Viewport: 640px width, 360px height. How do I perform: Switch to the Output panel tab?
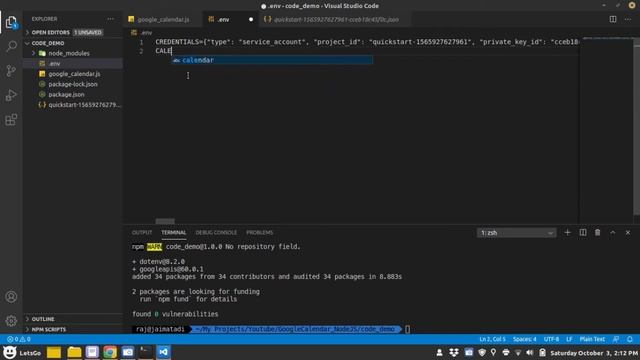click(142, 232)
